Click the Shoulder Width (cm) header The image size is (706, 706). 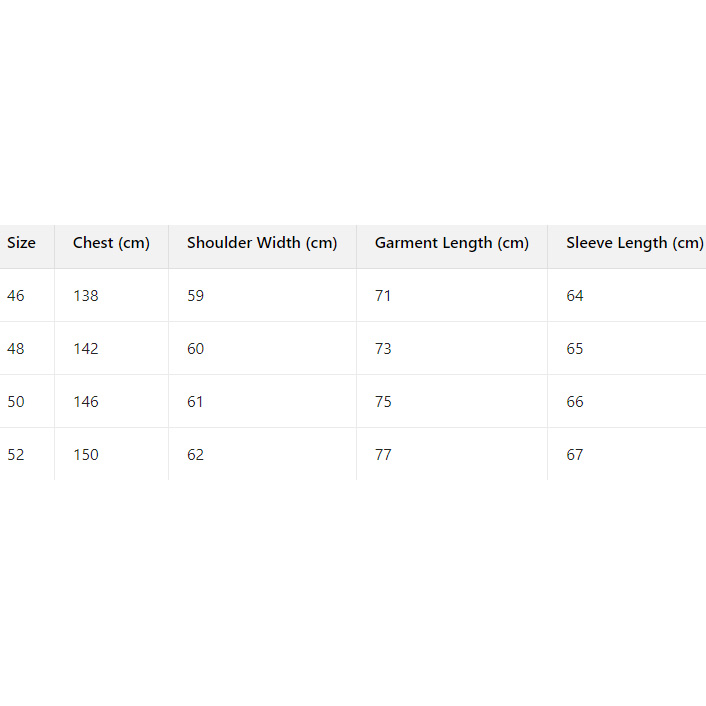262,243
